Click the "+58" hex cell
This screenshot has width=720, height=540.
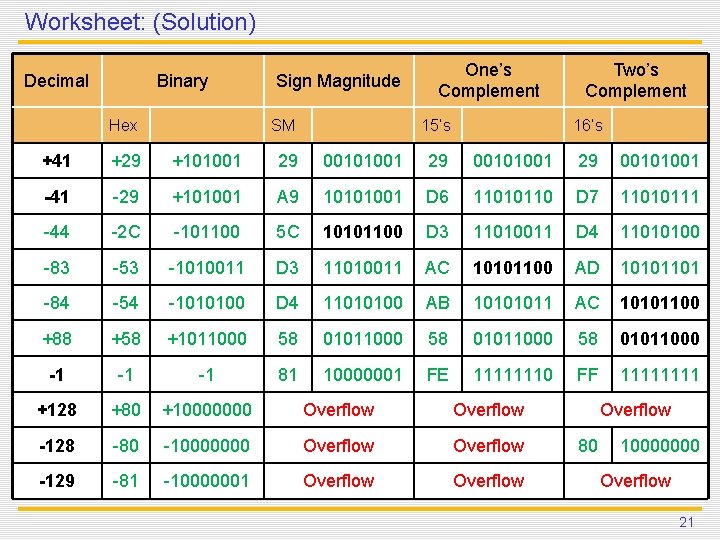coord(126,338)
